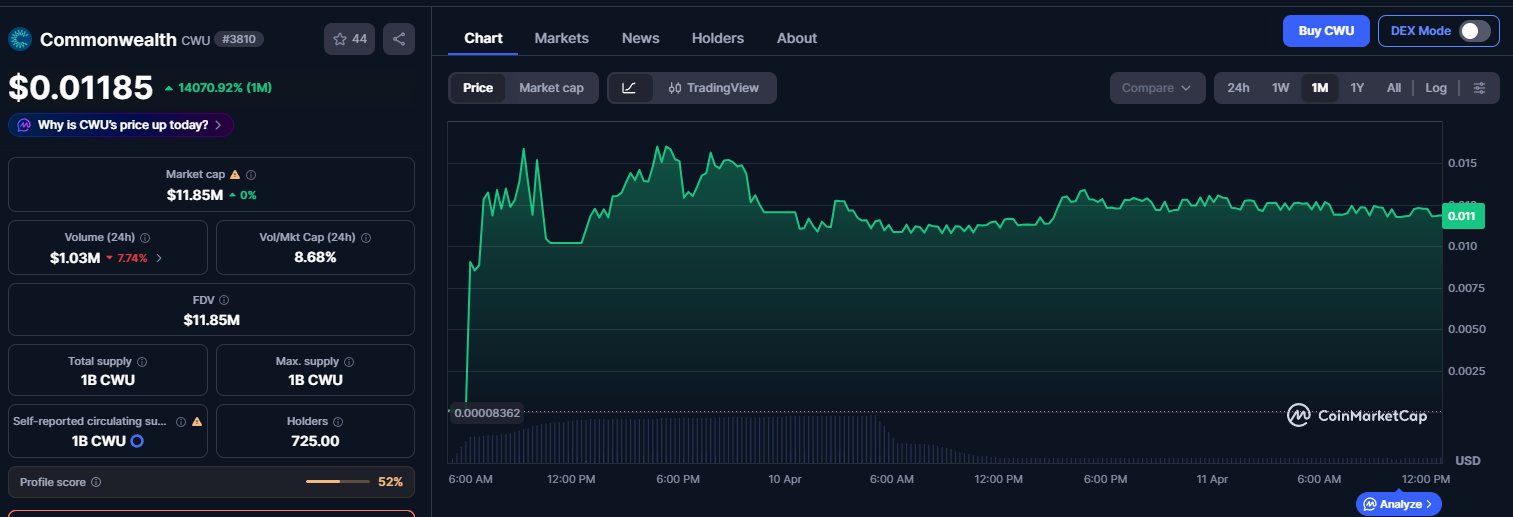This screenshot has height=517, width=1513.
Task: Open the Markets tab
Action: pos(561,38)
